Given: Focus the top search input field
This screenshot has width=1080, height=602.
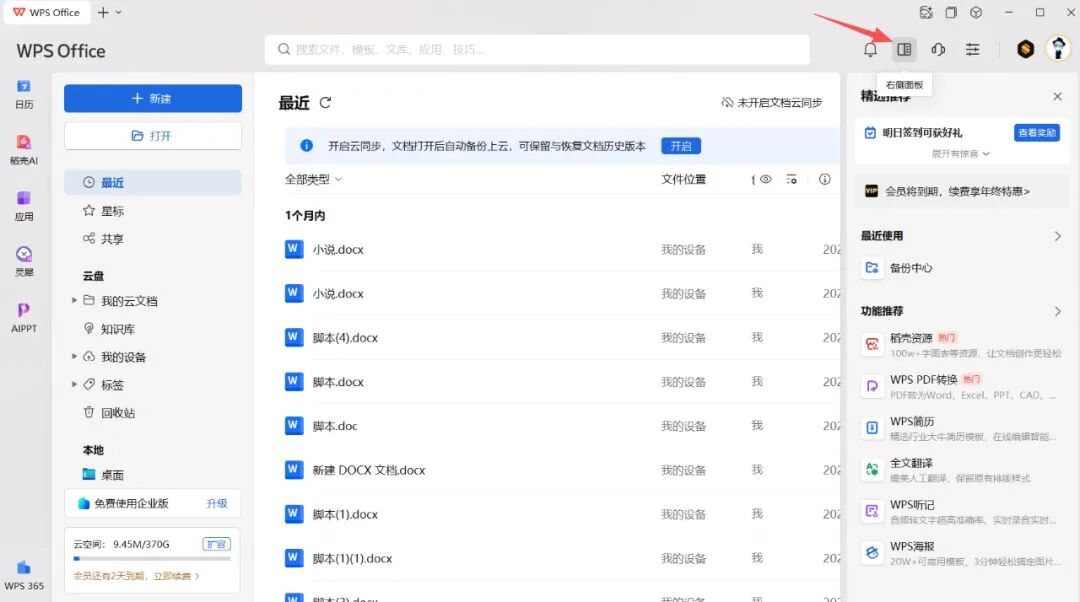Looking at the screenshot, I should click(537, 50).
